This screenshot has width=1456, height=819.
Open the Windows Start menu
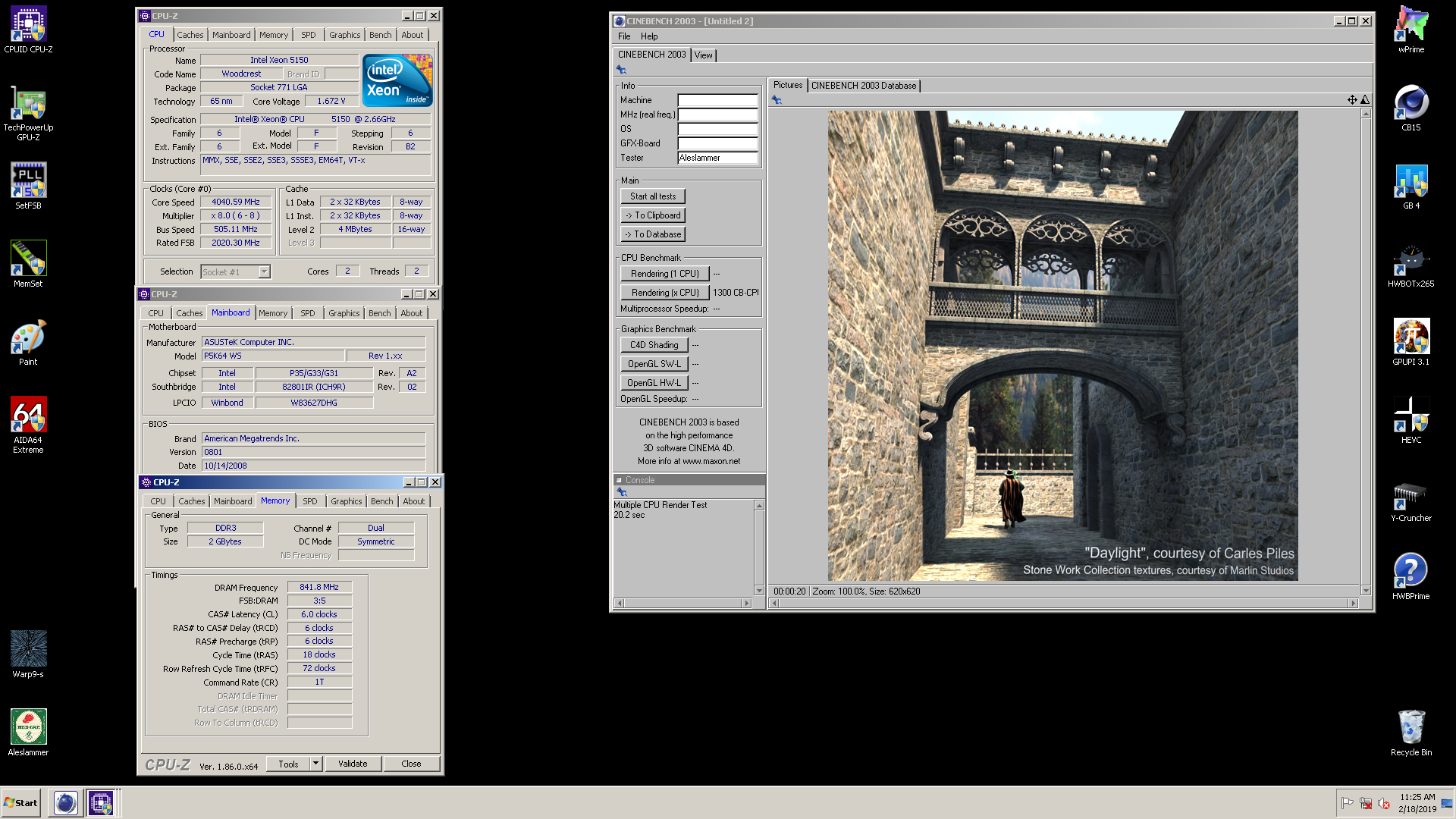(x=20, y=802)
